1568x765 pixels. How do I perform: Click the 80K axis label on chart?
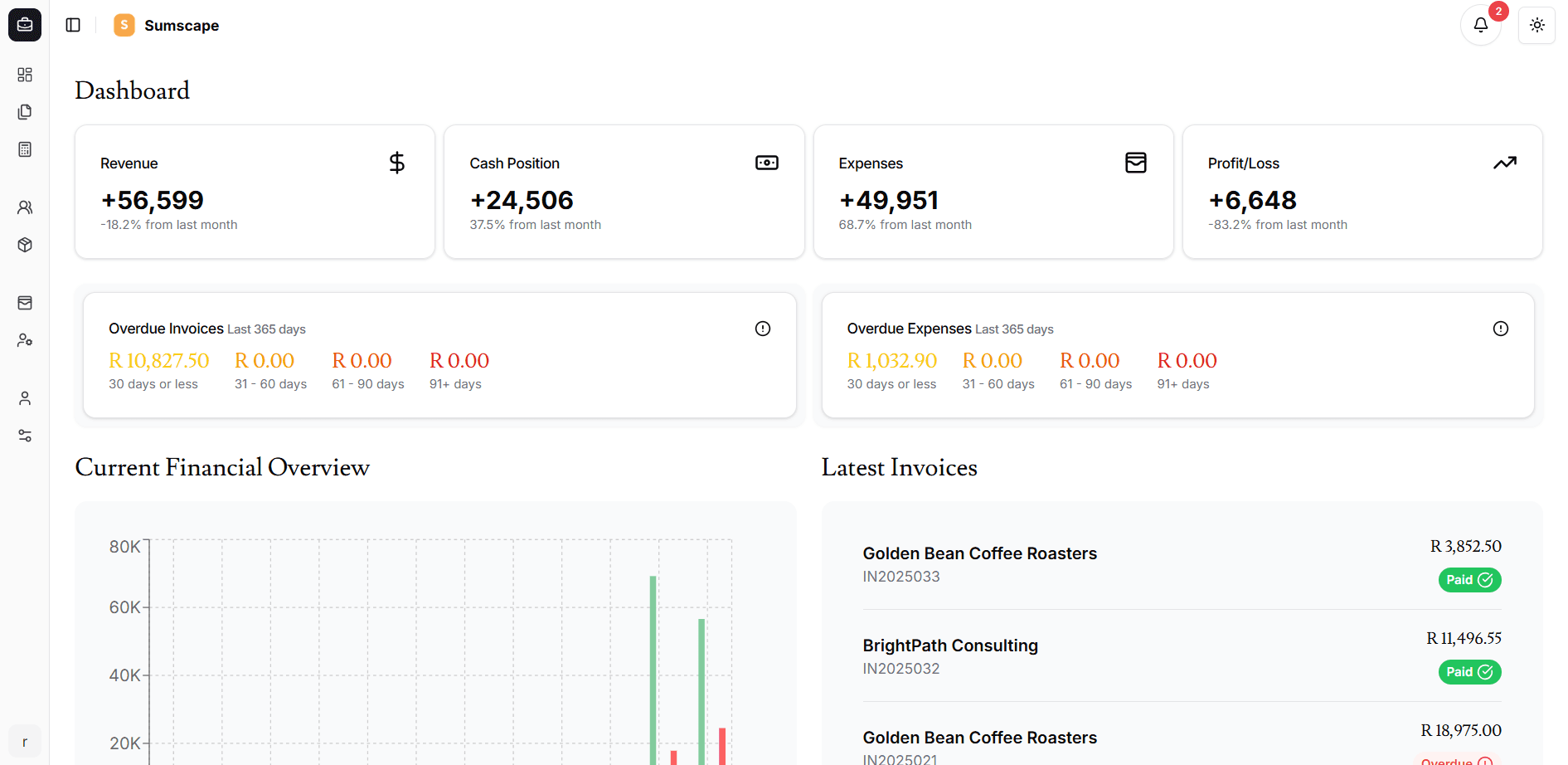point(125,547)
